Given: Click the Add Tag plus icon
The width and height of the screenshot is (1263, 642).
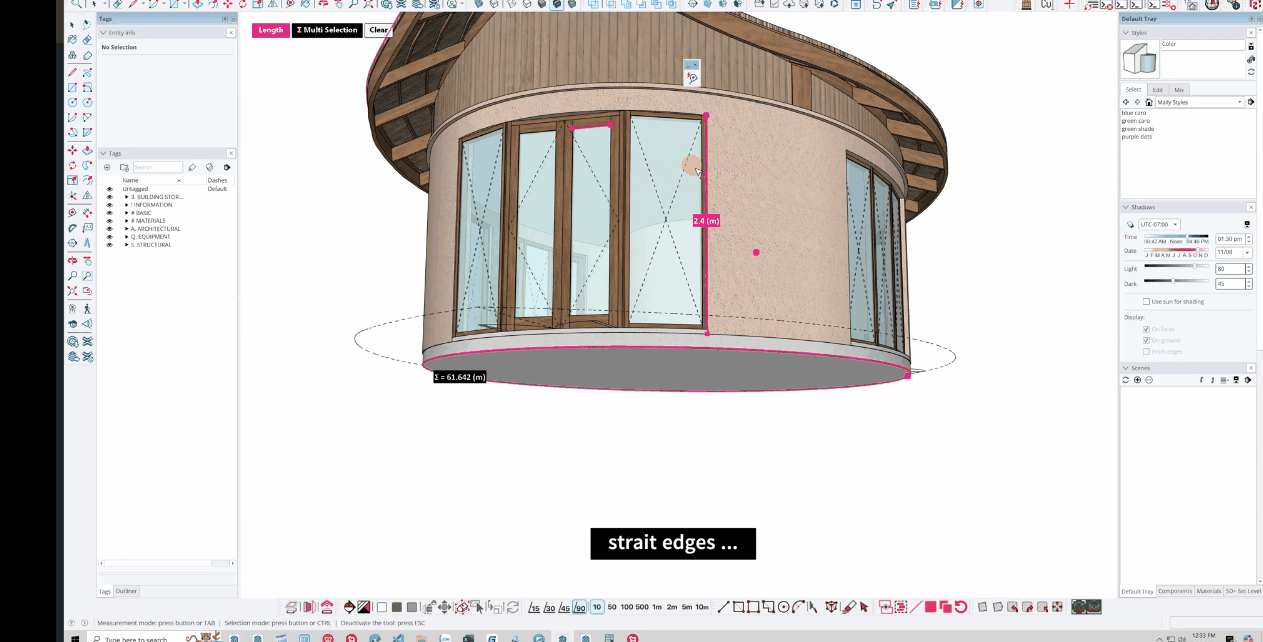Looking at the screenshot, I should (x=107, y=167).
